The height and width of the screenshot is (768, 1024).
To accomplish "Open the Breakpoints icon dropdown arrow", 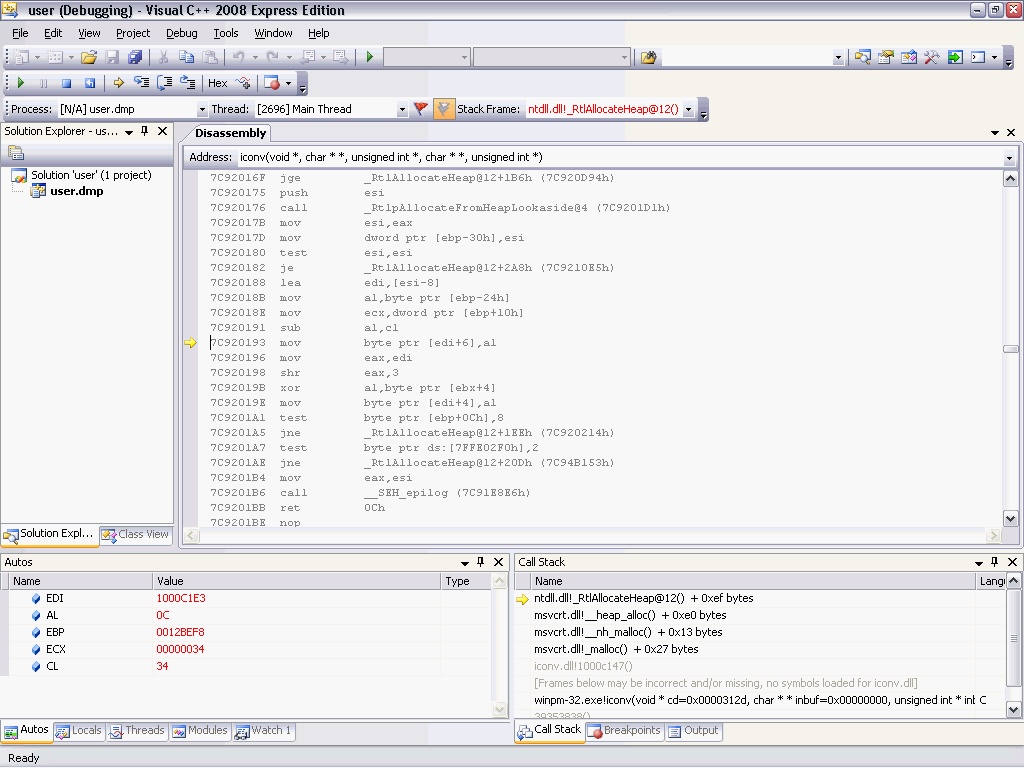I will tap(288, 84).
